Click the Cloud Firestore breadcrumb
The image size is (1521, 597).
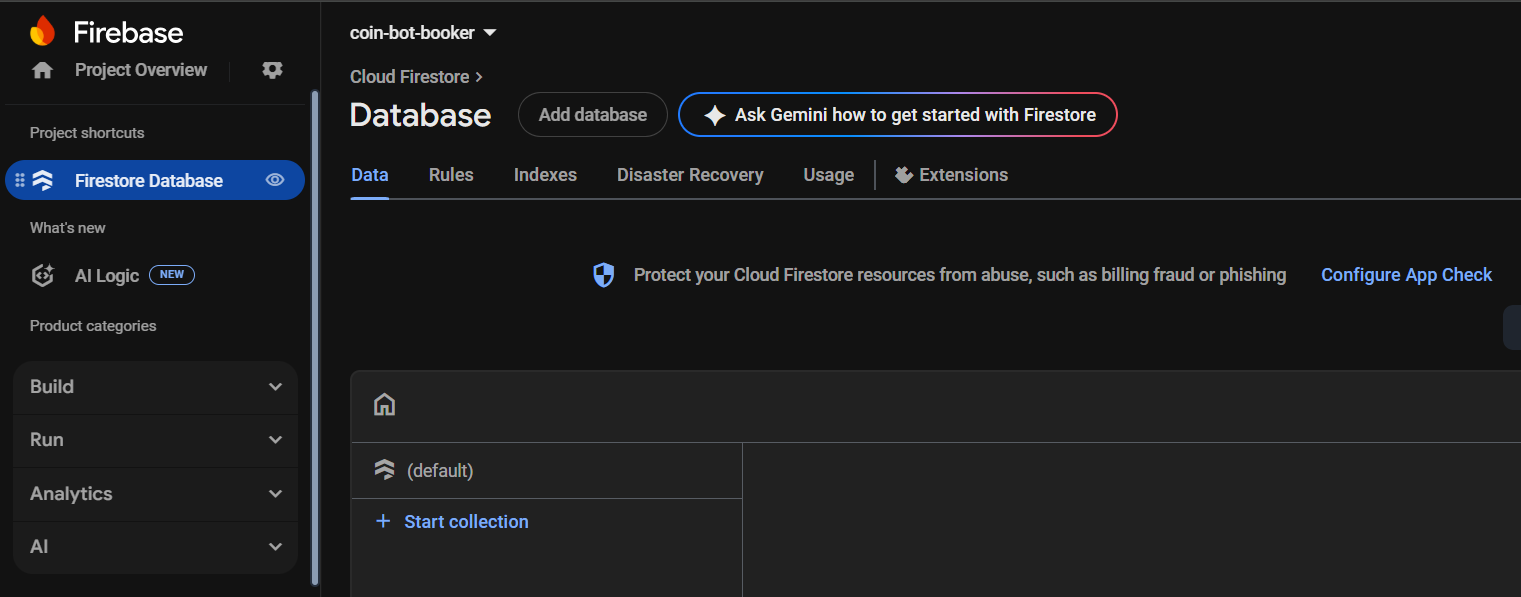409,77
